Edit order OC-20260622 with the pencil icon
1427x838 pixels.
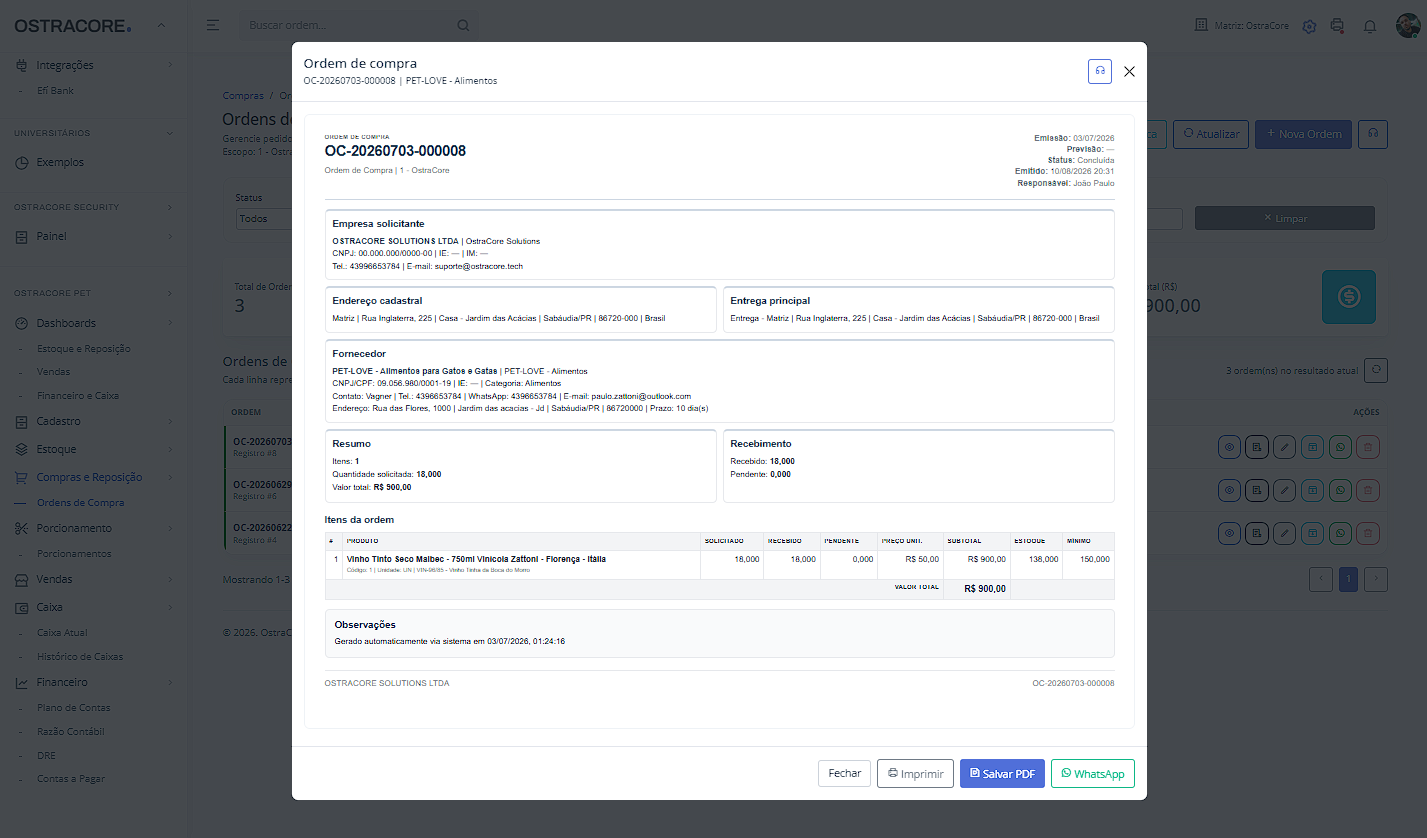click(x=1285, y=533)
